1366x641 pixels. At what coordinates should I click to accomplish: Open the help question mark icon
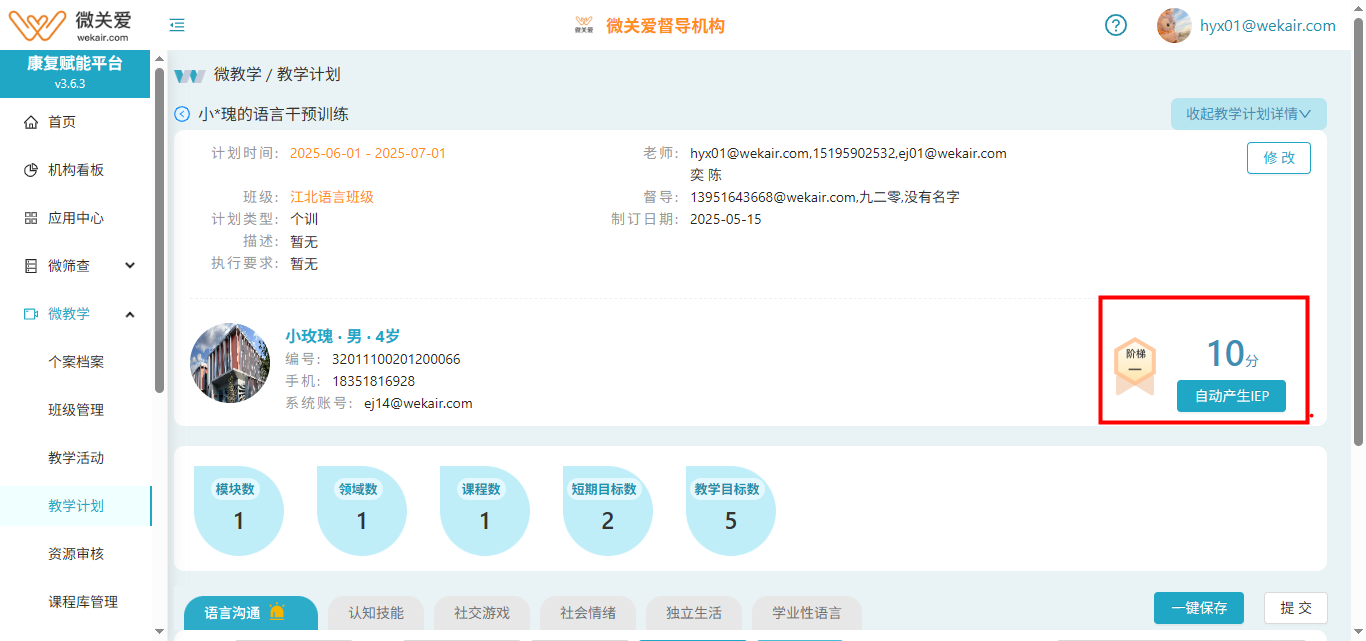point(1116,26)
